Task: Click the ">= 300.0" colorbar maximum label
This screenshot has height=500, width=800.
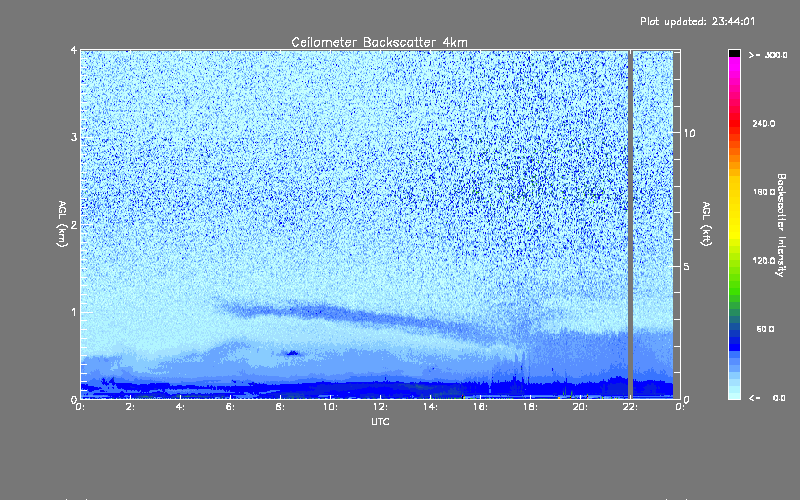Action: click(x=768, y=55)
